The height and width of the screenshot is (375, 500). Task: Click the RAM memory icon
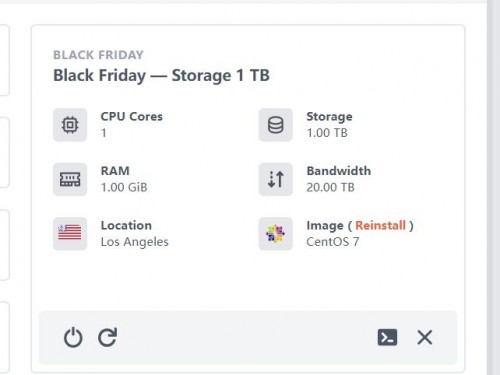pos(70,179)
